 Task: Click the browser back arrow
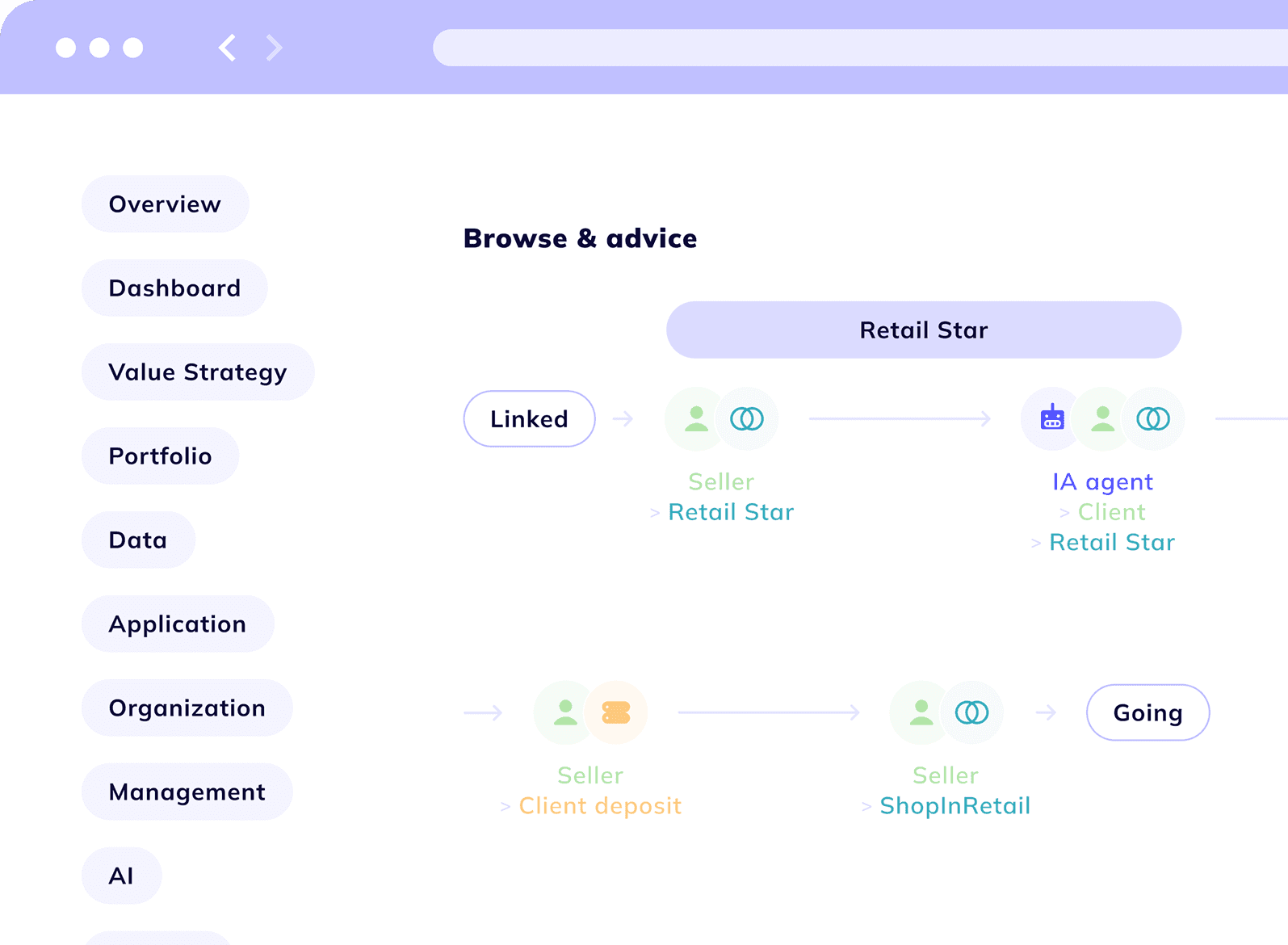(x=228, y=48)
